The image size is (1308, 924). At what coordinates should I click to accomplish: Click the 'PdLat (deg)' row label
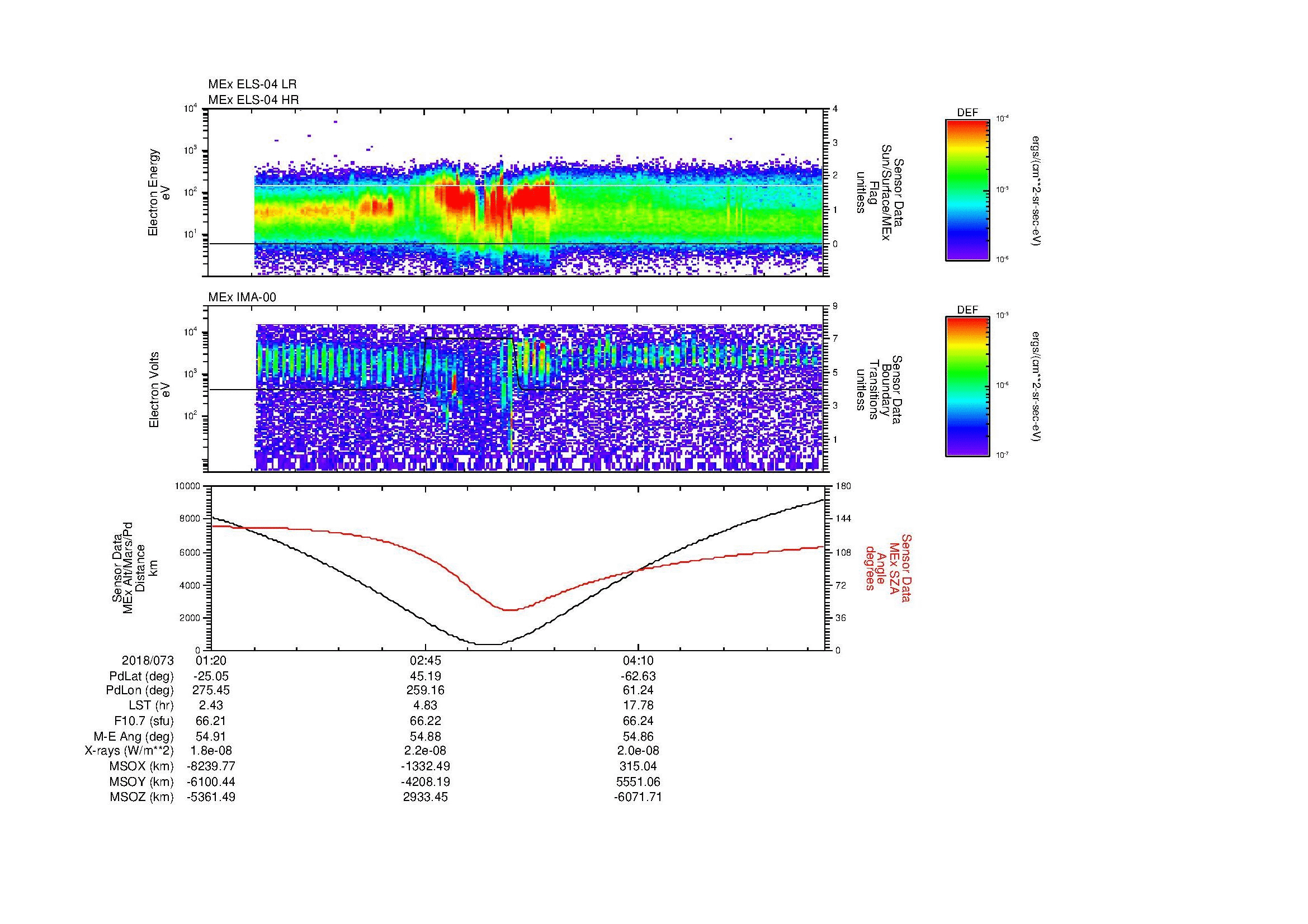[141, 676]
